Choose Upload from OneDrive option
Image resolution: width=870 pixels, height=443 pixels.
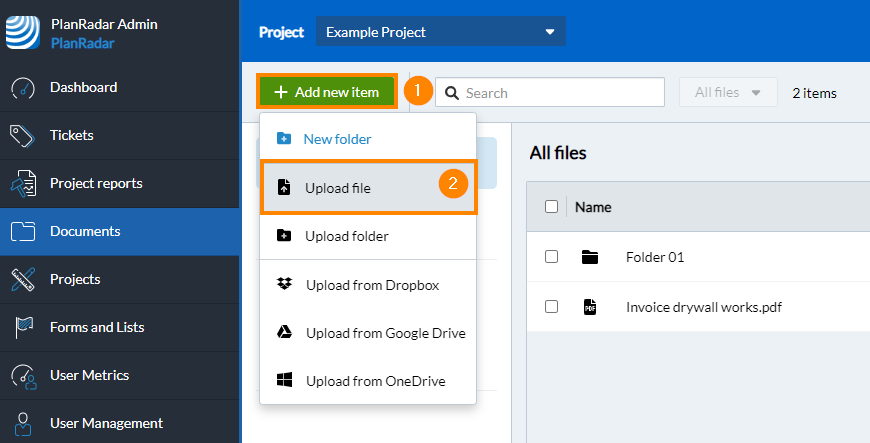click(x=375, y=381)
